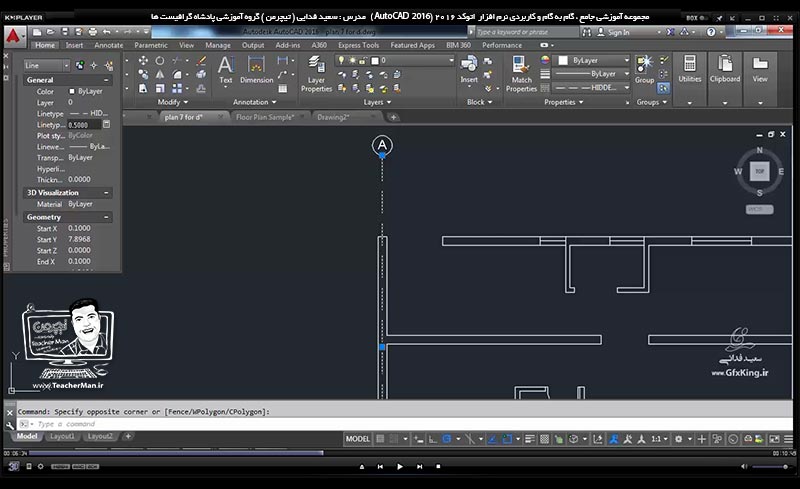Select the Copy tool in Modify panel
The width and height of the screenshot is (800, 489).
coord(143,75)
